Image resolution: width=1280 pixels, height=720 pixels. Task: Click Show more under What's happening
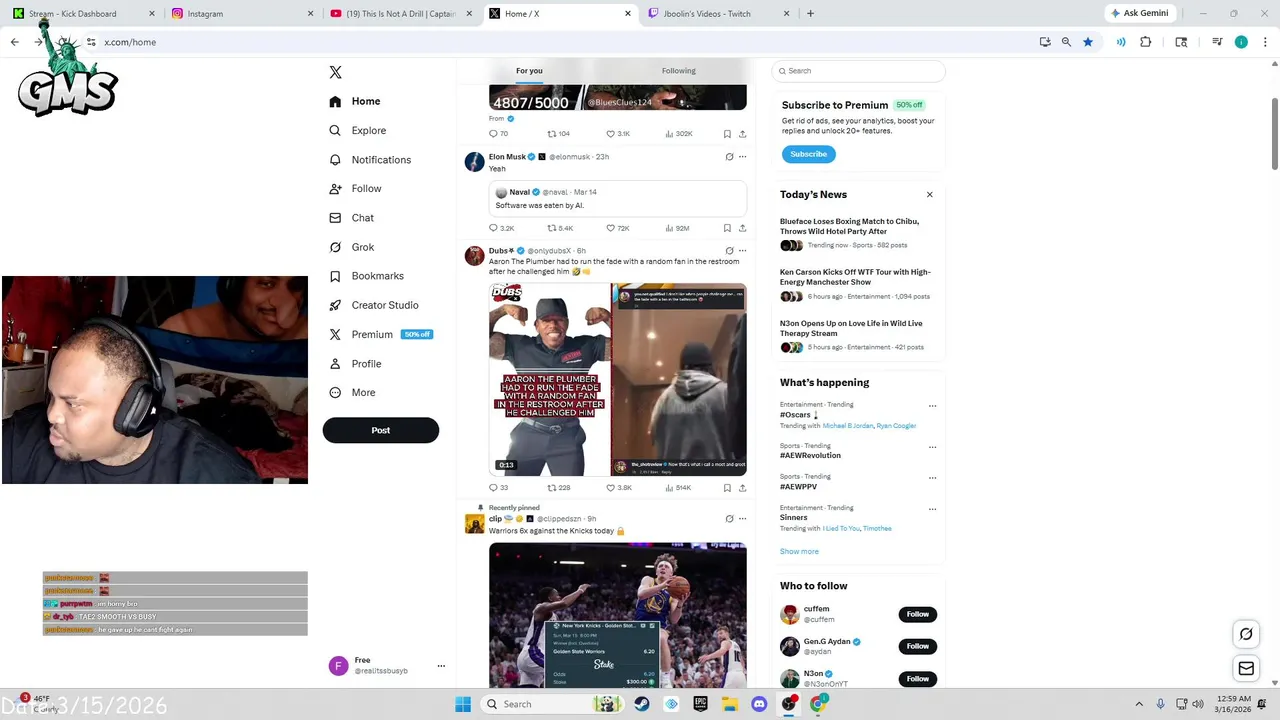[799, 551]
